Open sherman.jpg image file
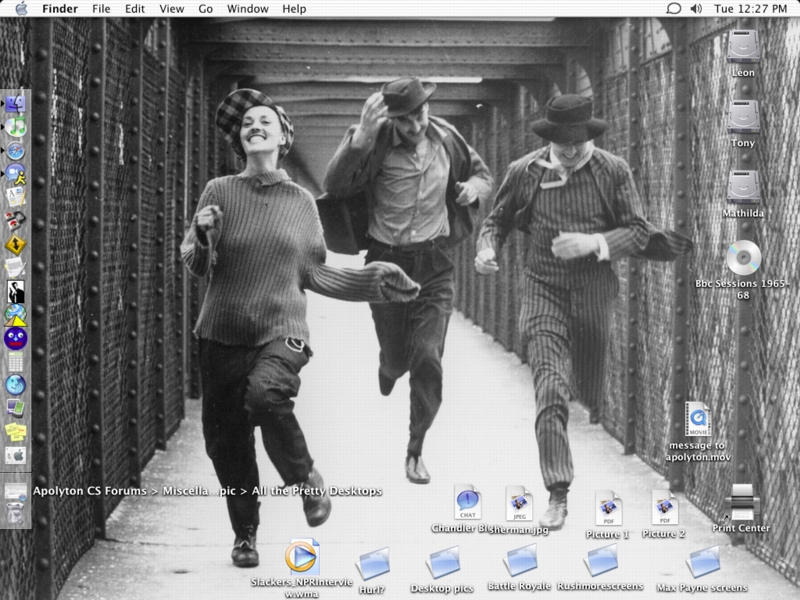 tap(517, 503)
